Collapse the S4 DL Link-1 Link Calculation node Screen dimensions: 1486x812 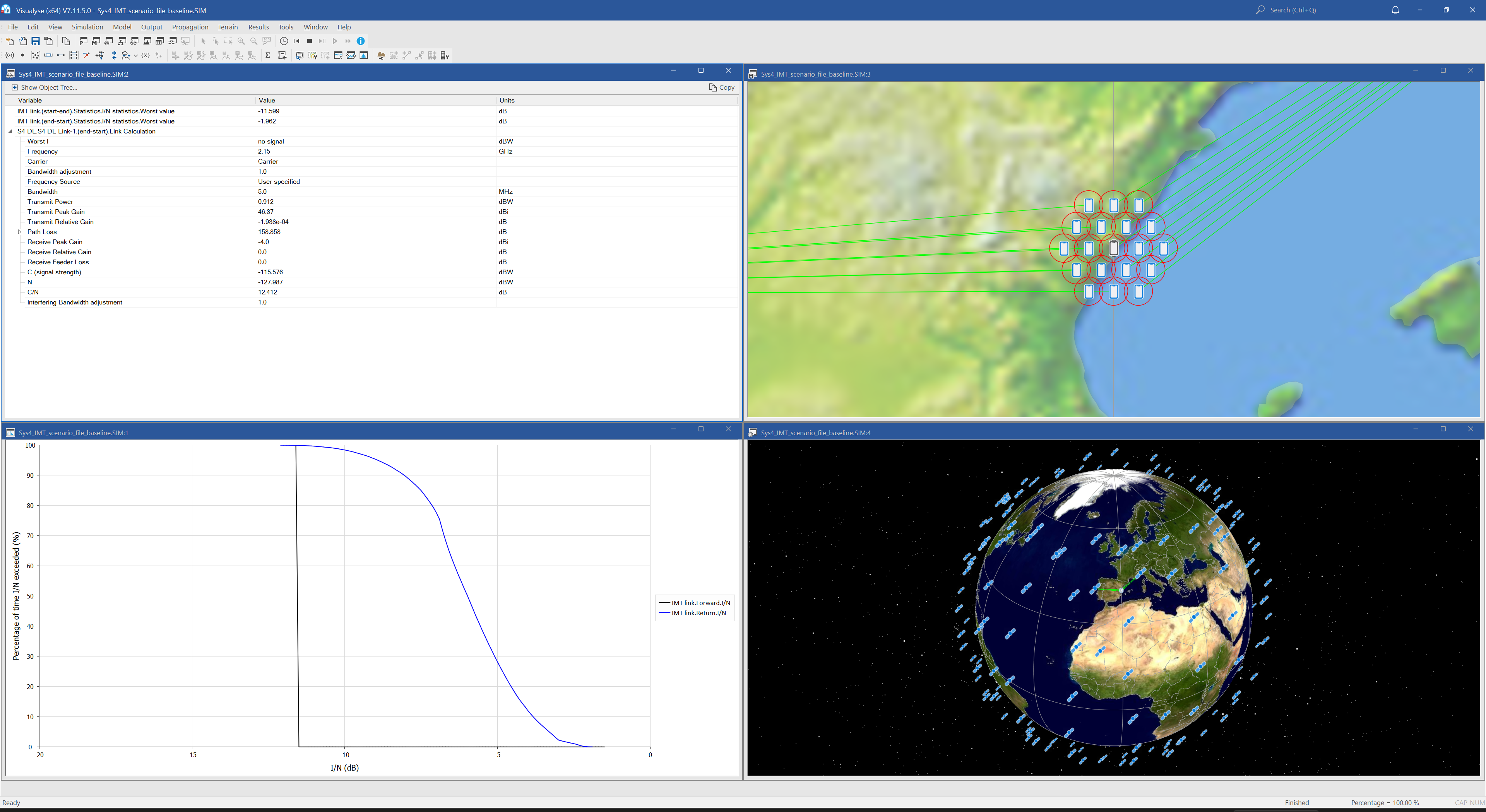pos(10,132)
